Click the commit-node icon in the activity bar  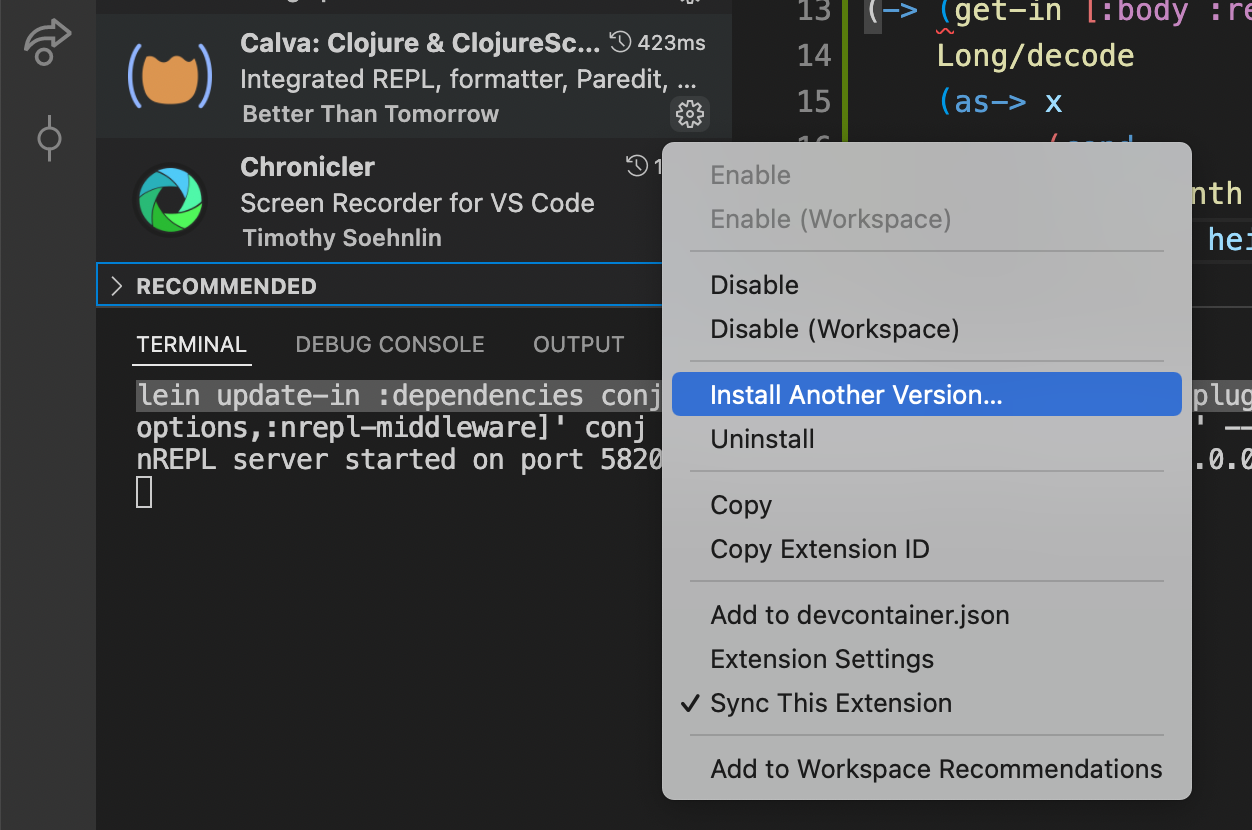tap(47, 138)
